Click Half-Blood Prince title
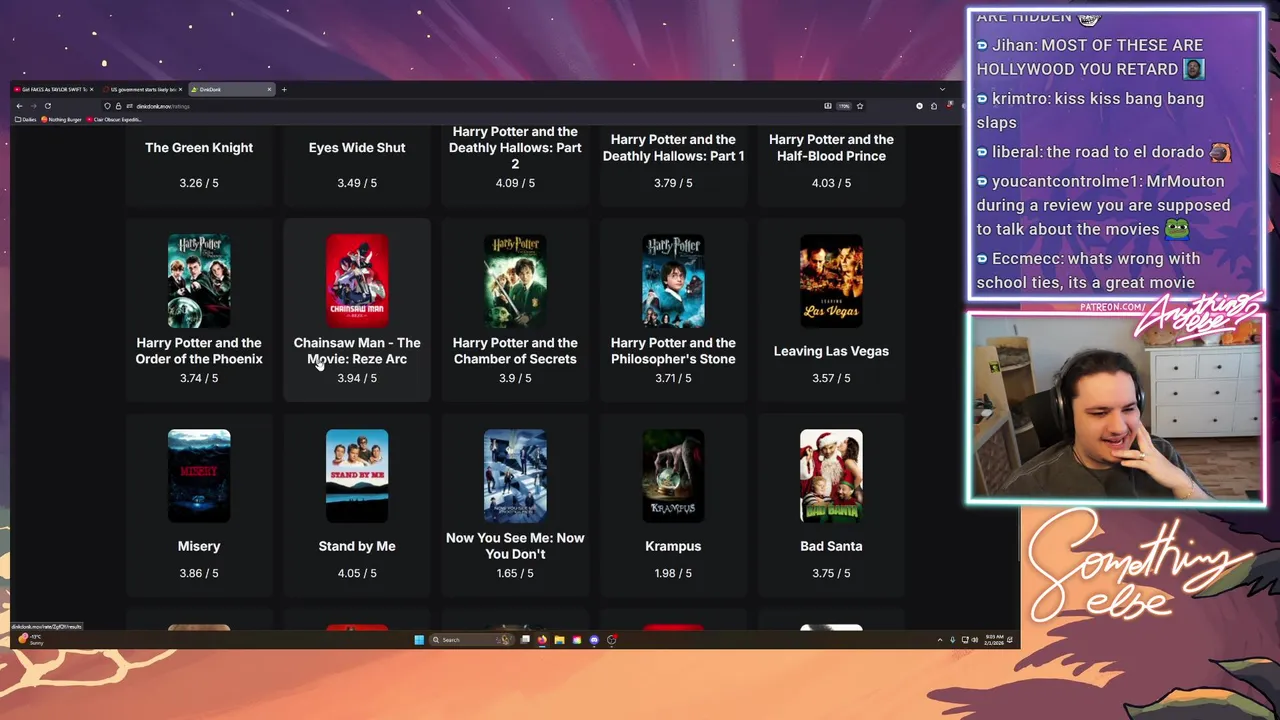 pyautogui.click(x=831, y=147)
